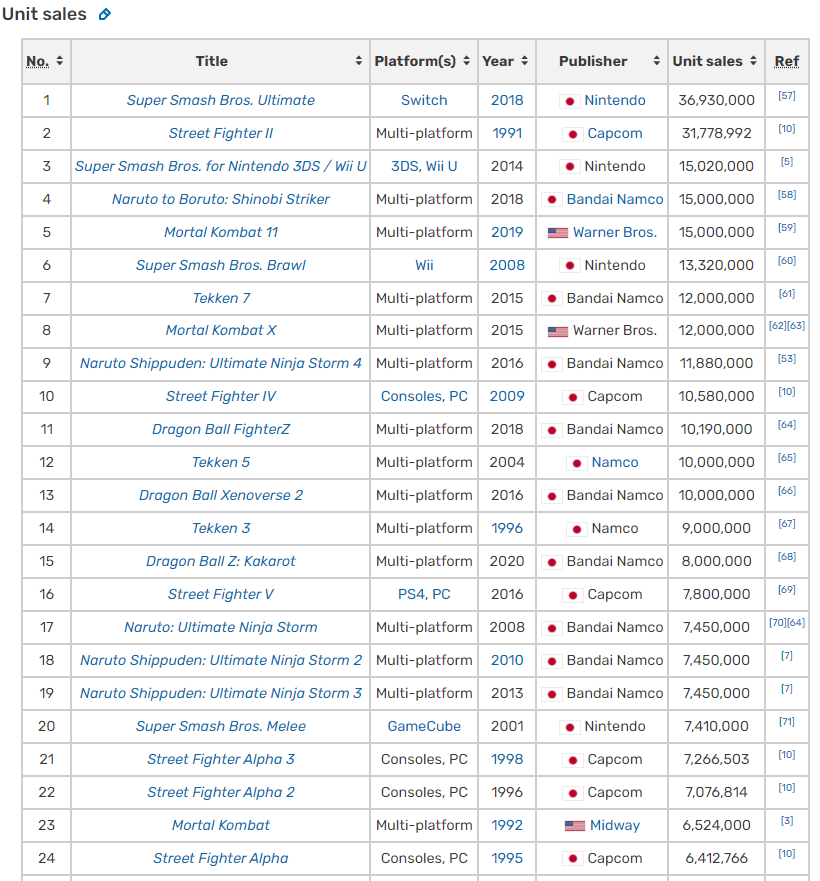Click the Japan flag beside Capcom in Street Fighter II row

tap(572, 134)
